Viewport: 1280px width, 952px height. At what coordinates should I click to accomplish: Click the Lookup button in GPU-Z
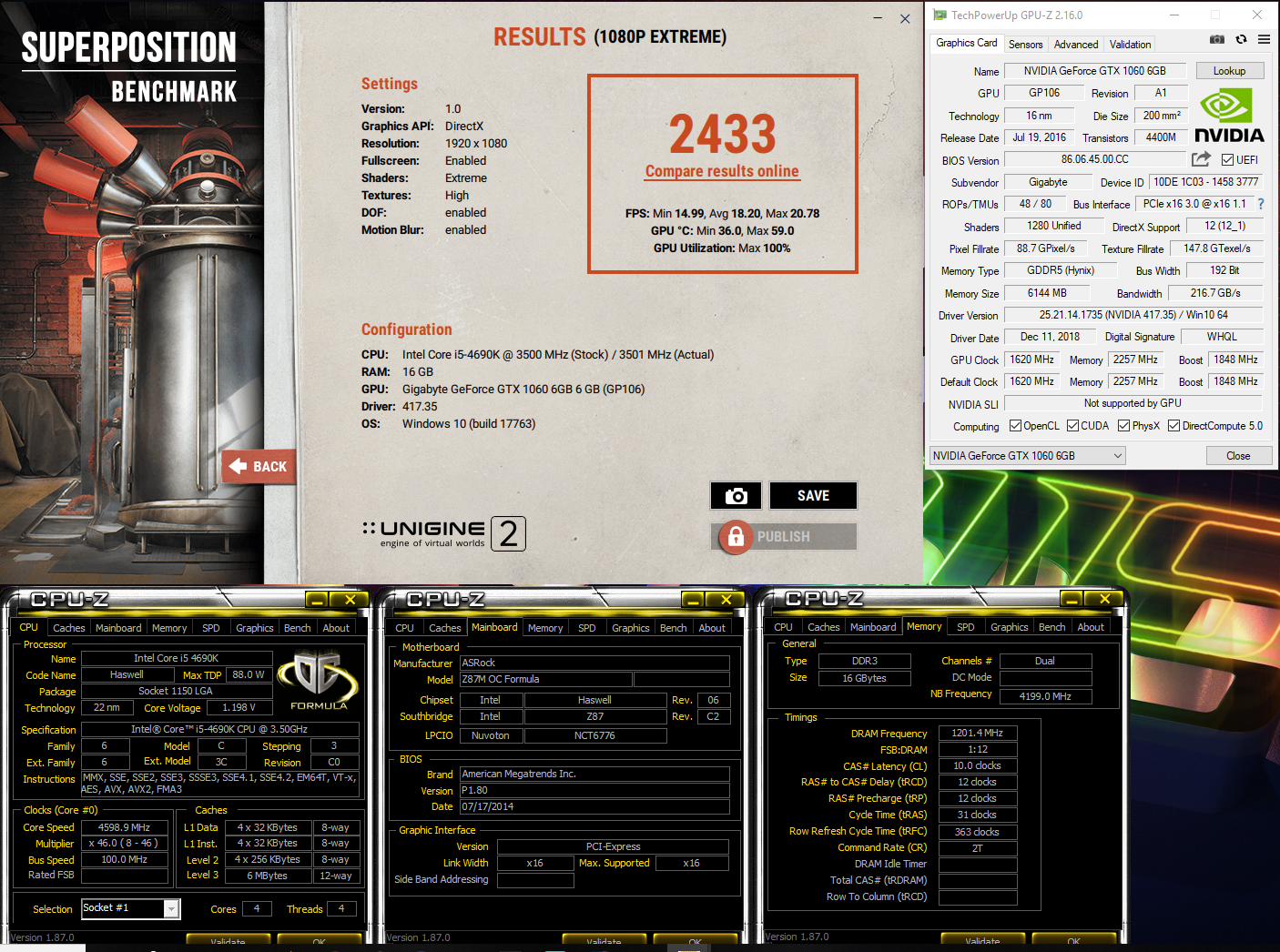1229,71
